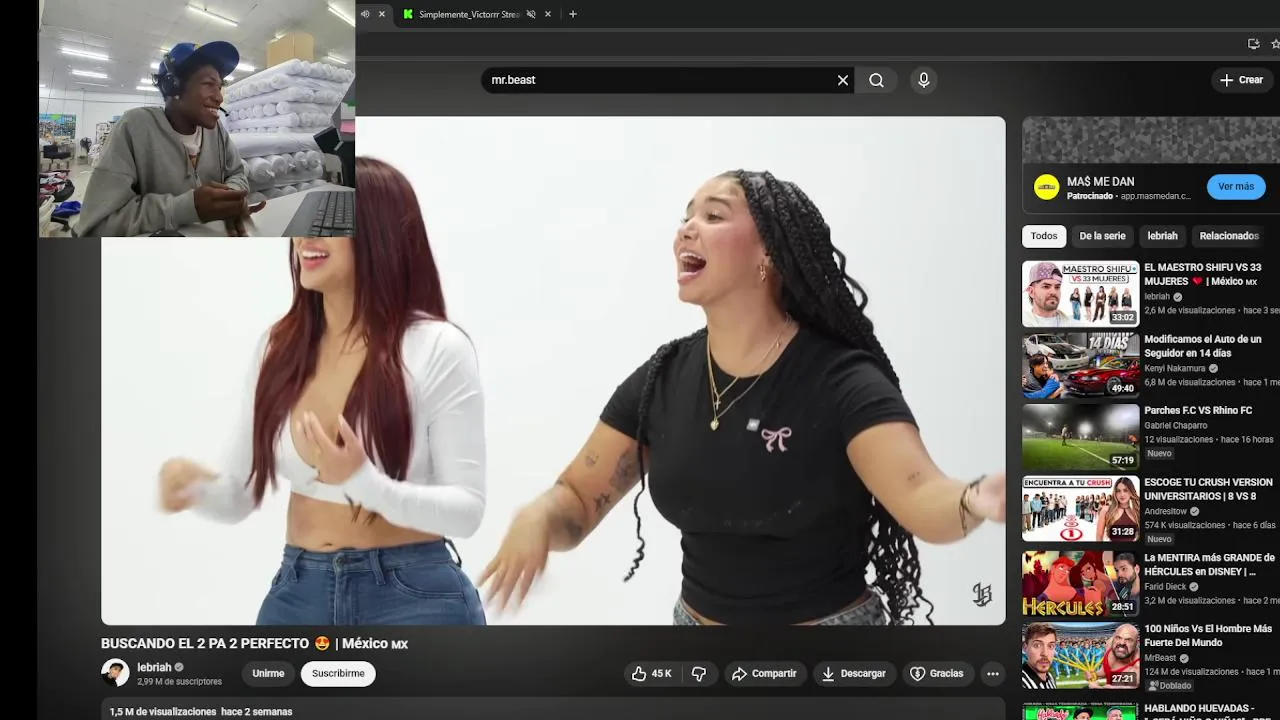Viewport: 1280px width, 720px height.
Task: Like the video showing 45 K
Action: [651, 674]
